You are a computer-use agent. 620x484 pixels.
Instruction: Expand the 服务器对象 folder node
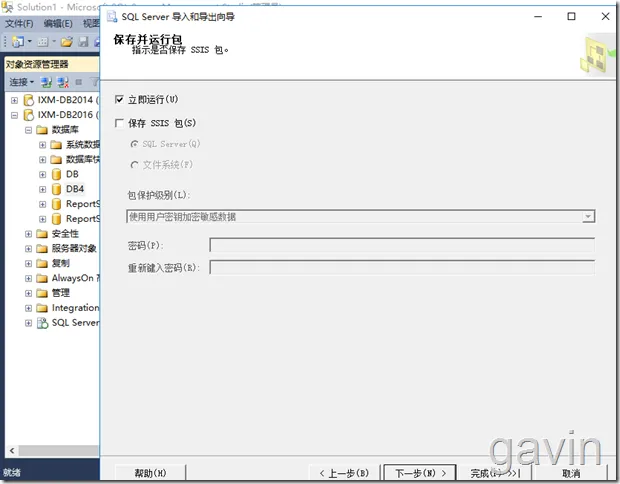point(28,249)
